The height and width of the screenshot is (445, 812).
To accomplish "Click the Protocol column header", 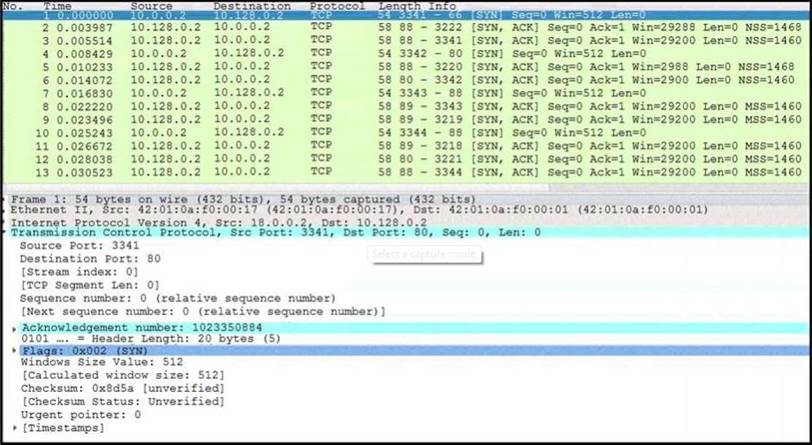I will (338, 6).
